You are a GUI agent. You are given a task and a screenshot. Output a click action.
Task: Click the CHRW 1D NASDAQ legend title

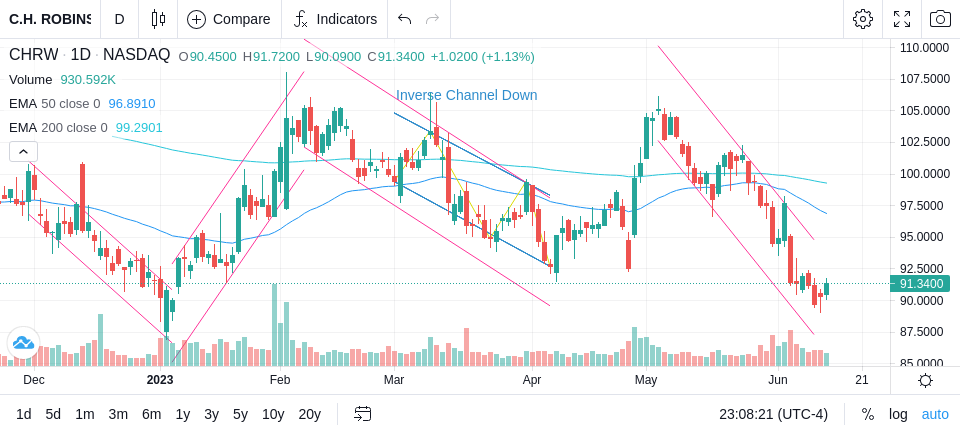coord(89,55)
